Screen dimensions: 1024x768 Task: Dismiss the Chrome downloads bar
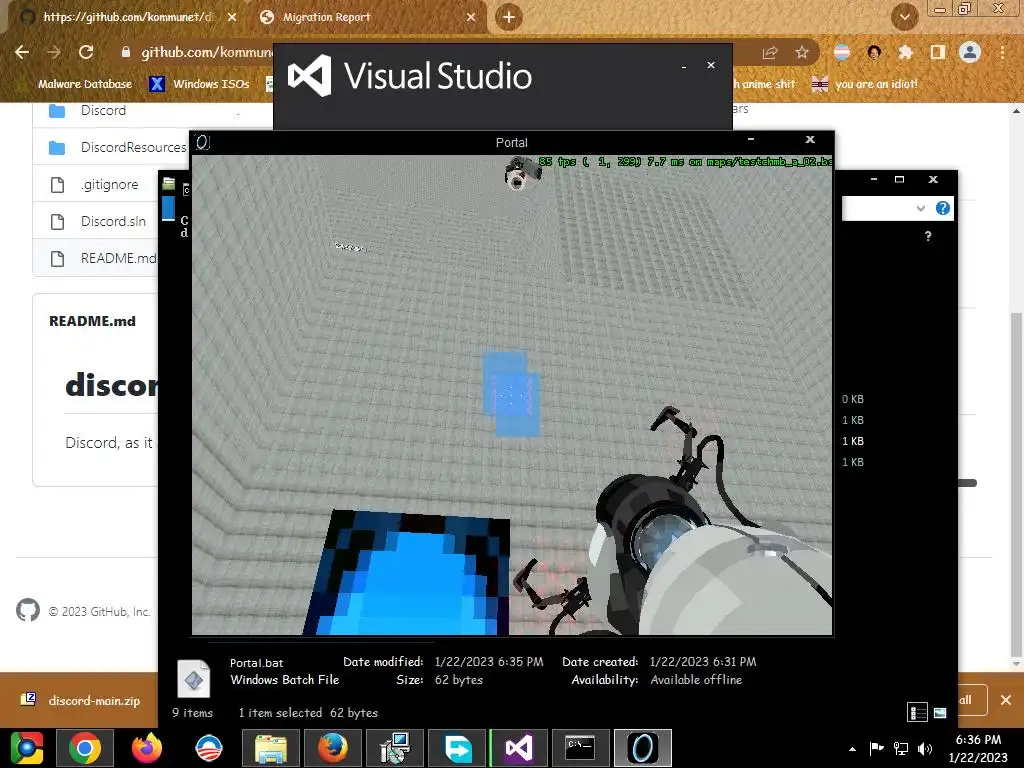[x=1006, y=700]
